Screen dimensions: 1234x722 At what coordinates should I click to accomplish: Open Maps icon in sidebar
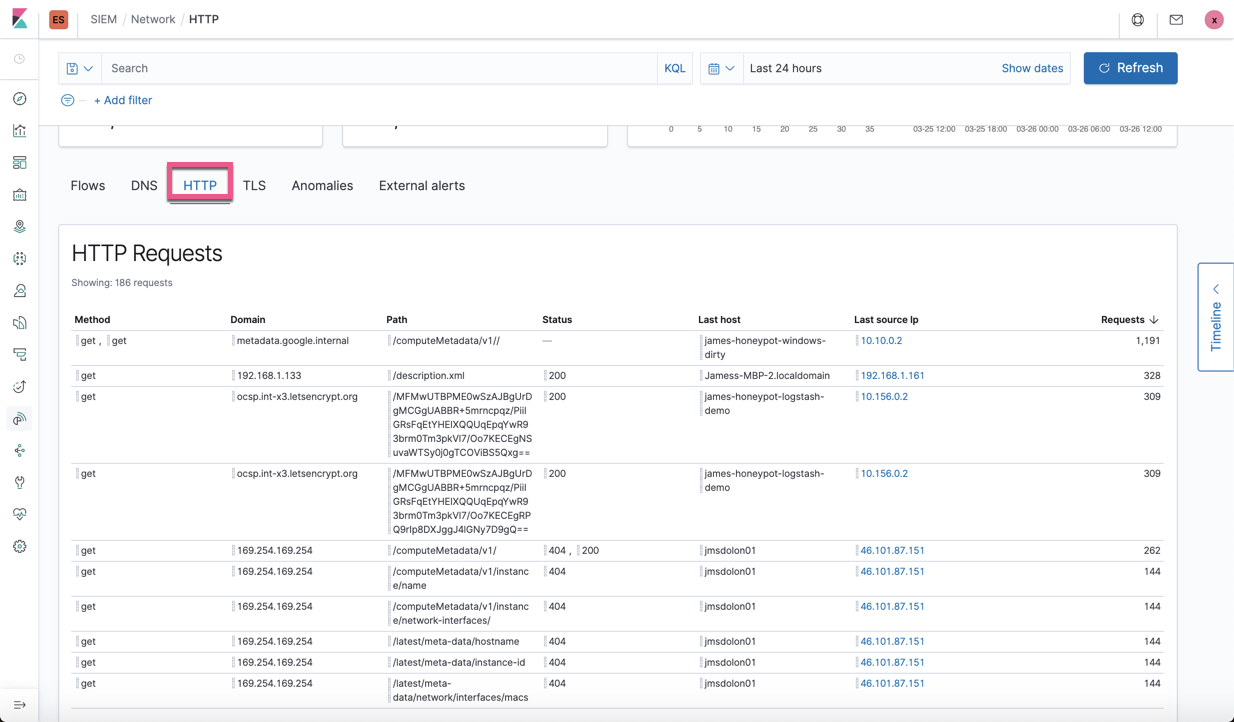19,227
